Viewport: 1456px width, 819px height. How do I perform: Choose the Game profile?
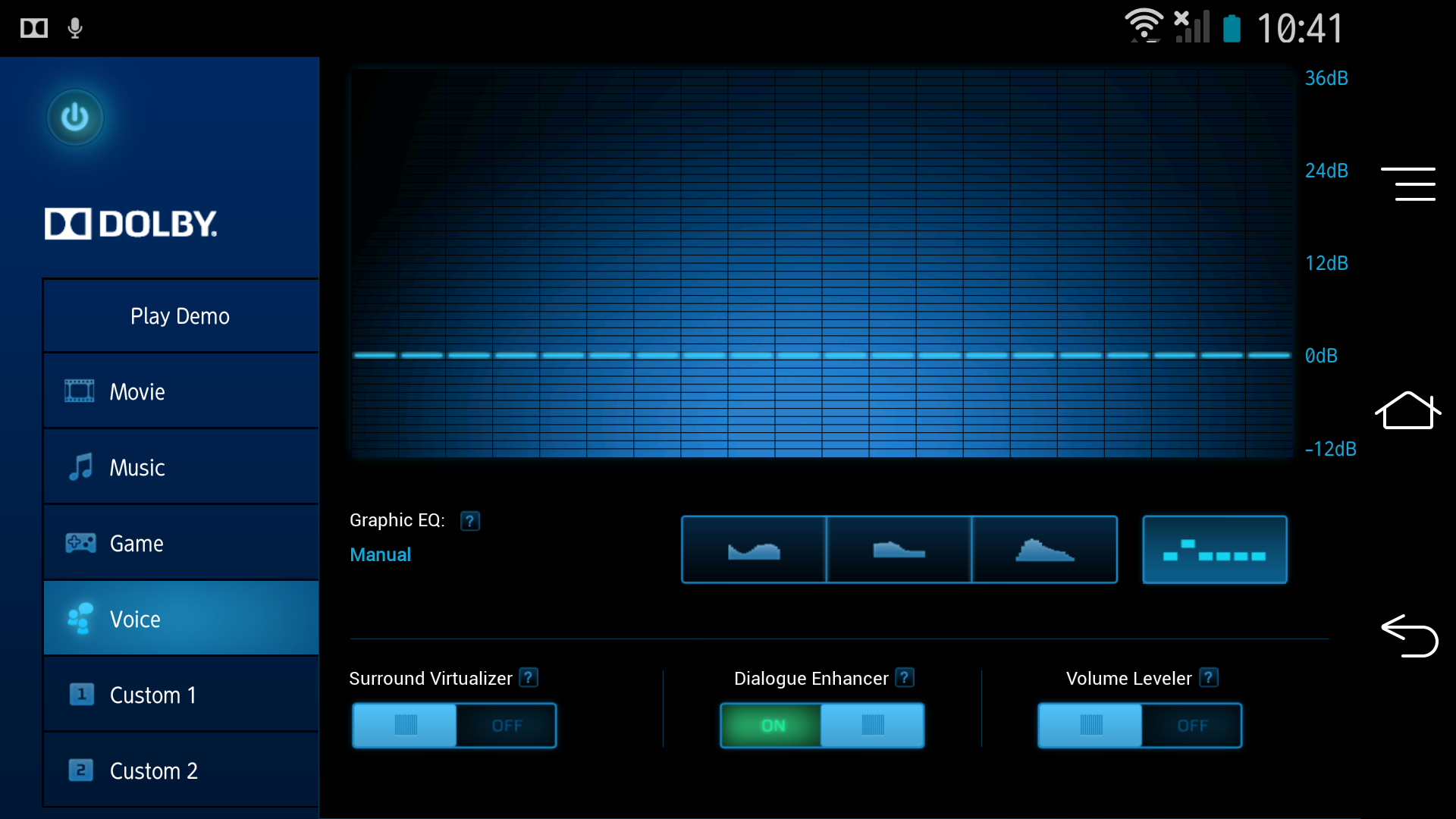pos(181,543)
